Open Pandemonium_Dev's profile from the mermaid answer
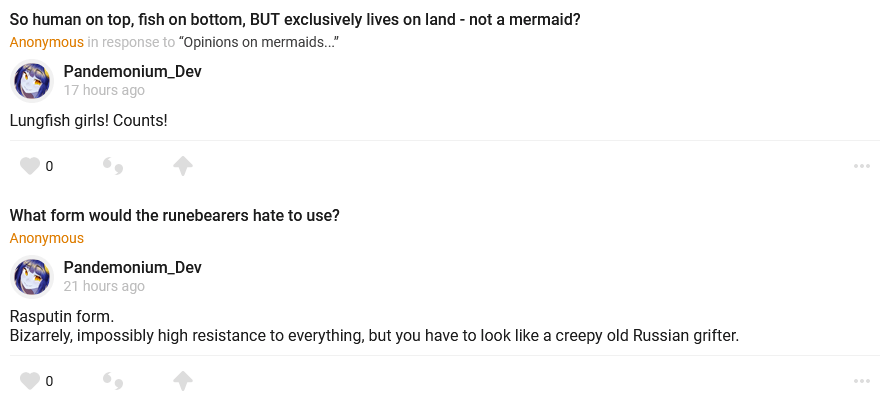Image resolution: width=890 pixels, height=401 pixels. tap(132, 72)
